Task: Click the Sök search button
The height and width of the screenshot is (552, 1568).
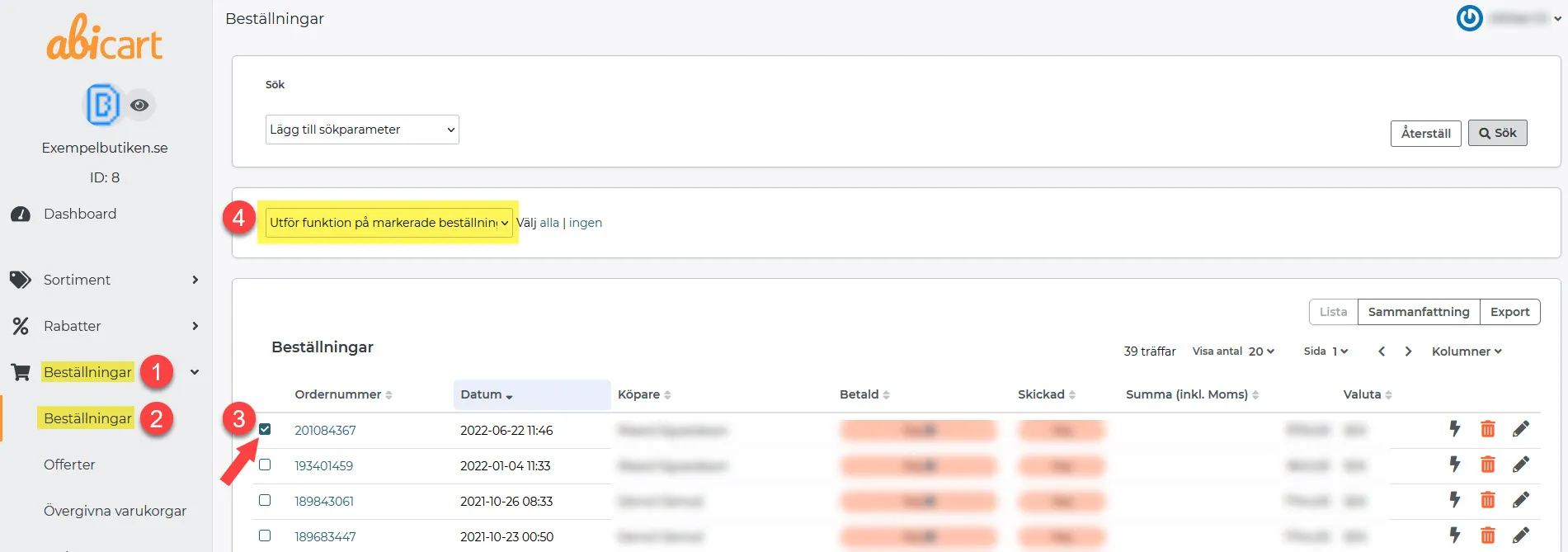Action: (x=1498, y=133)
